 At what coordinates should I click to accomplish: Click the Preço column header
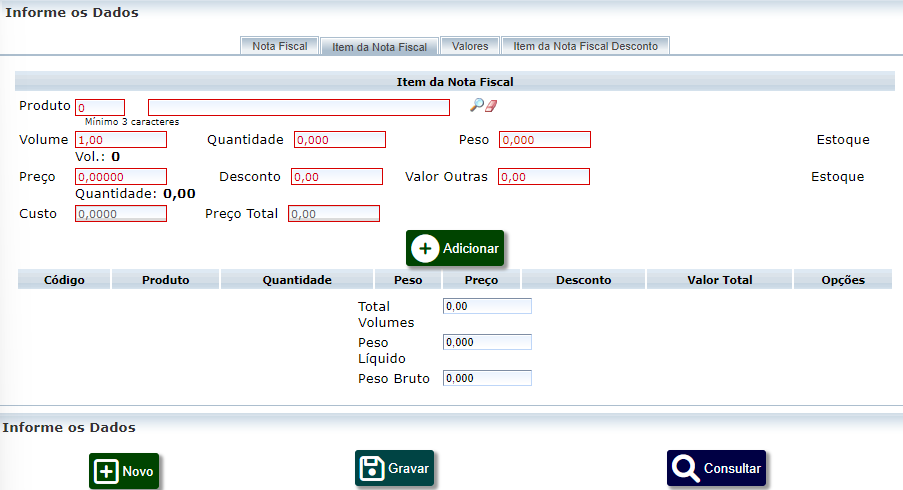[x=481, y=280]
